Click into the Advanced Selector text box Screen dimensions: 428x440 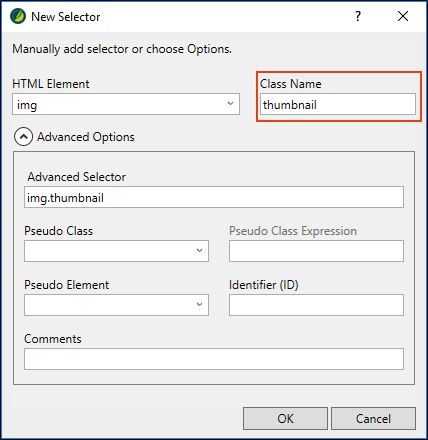[x=214, y=197]
